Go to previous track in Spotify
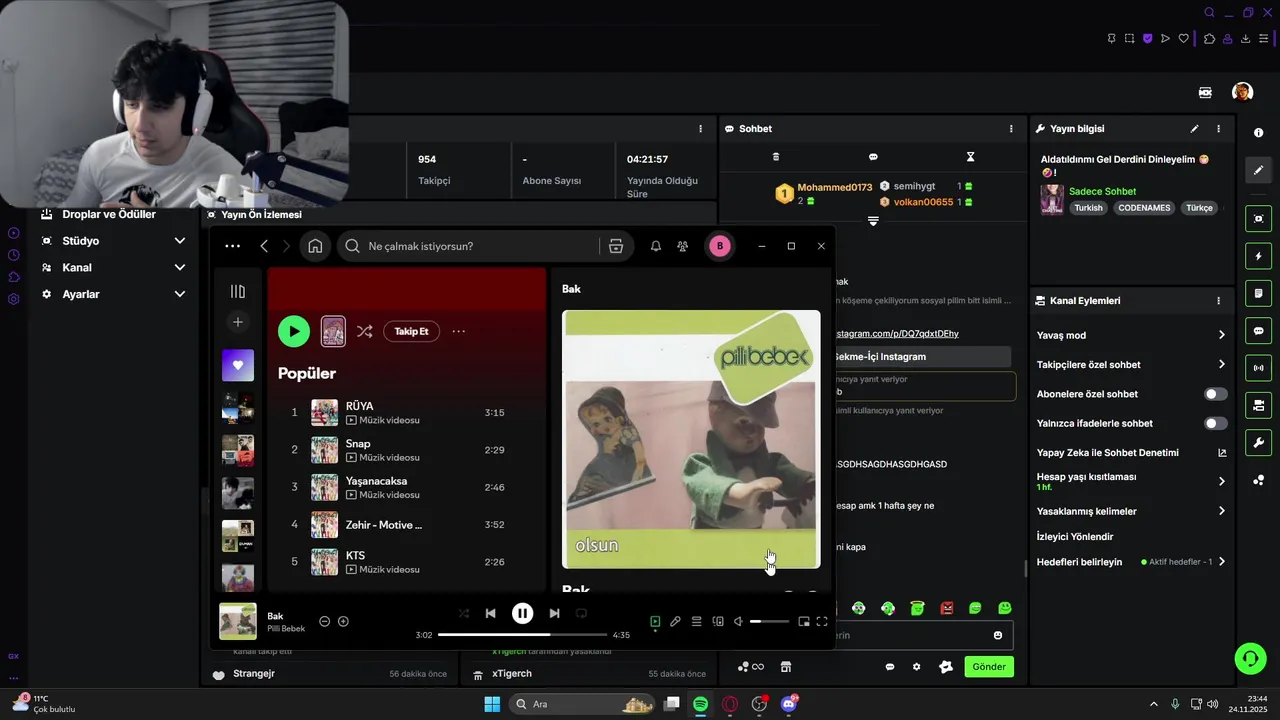The width and height of the screenshot is (1280, 720). 490,613
